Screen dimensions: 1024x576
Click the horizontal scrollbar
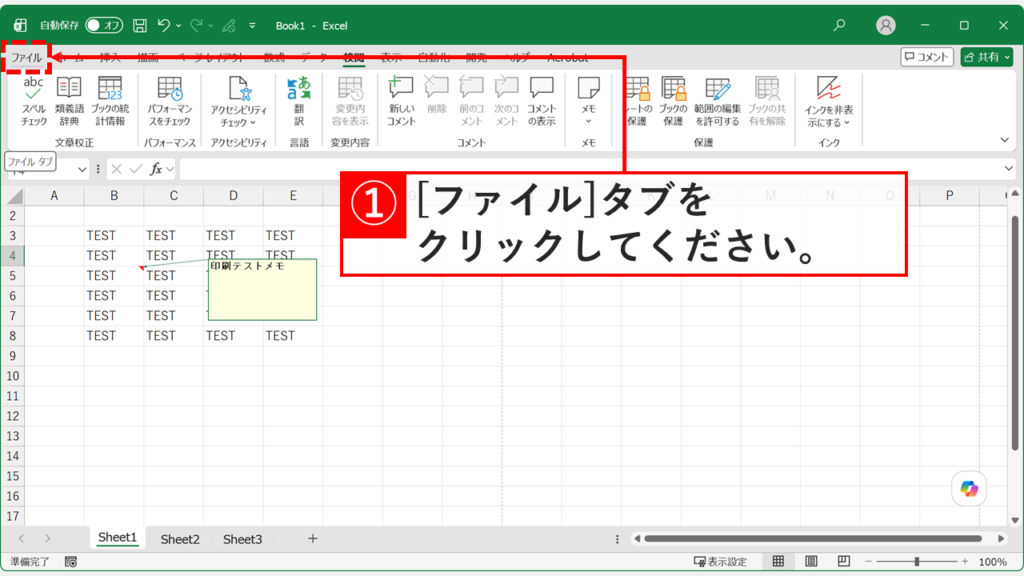(813, 539)
